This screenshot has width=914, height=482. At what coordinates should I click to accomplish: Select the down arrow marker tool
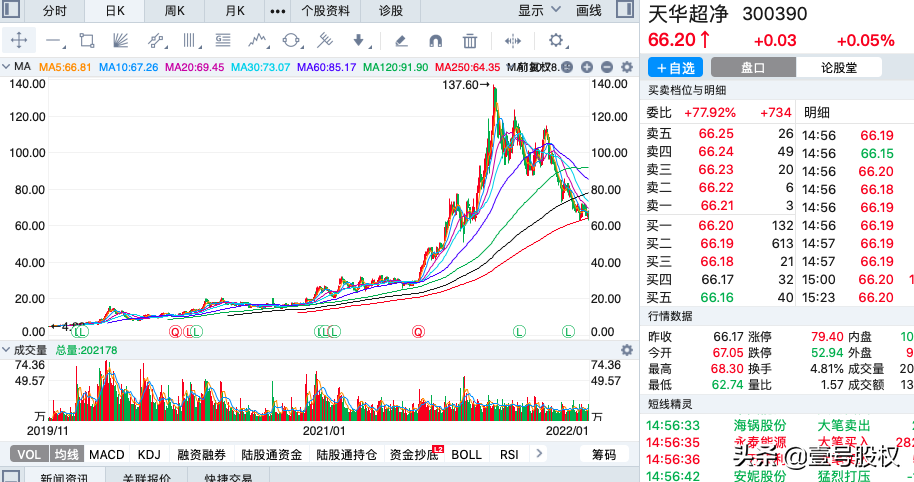360,41
